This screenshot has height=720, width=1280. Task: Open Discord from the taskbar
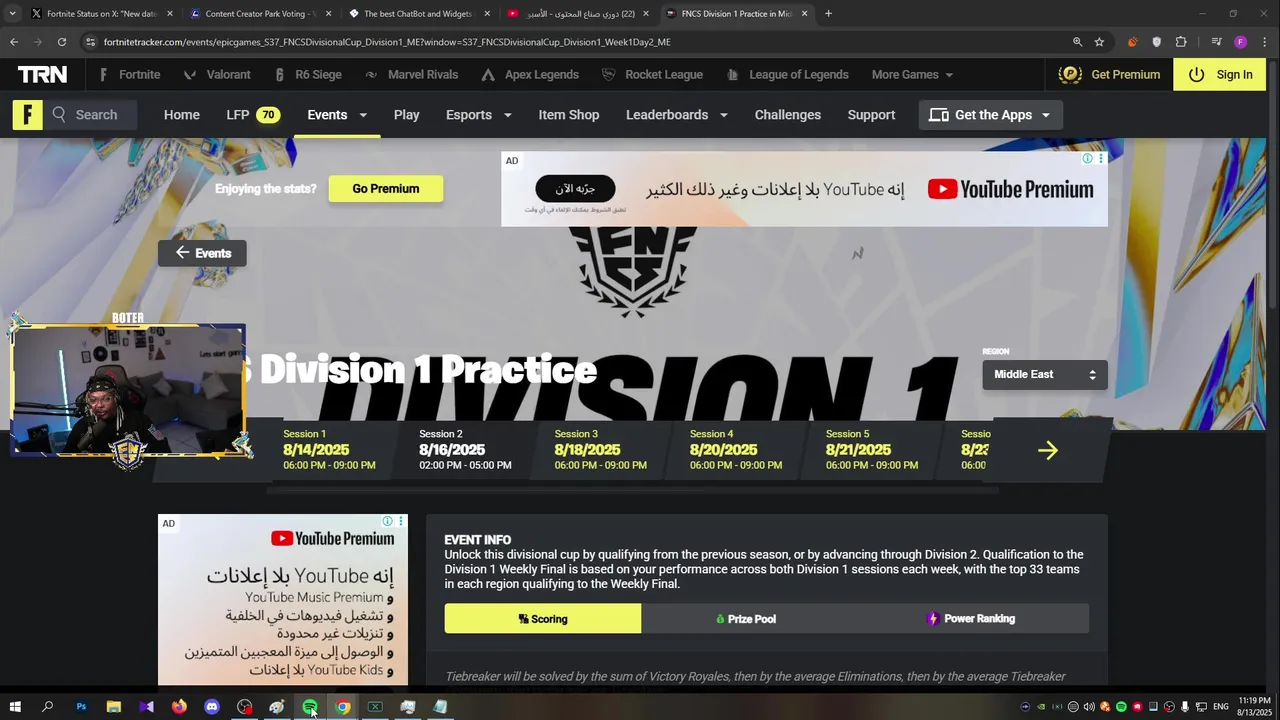[x=212, y=707]
